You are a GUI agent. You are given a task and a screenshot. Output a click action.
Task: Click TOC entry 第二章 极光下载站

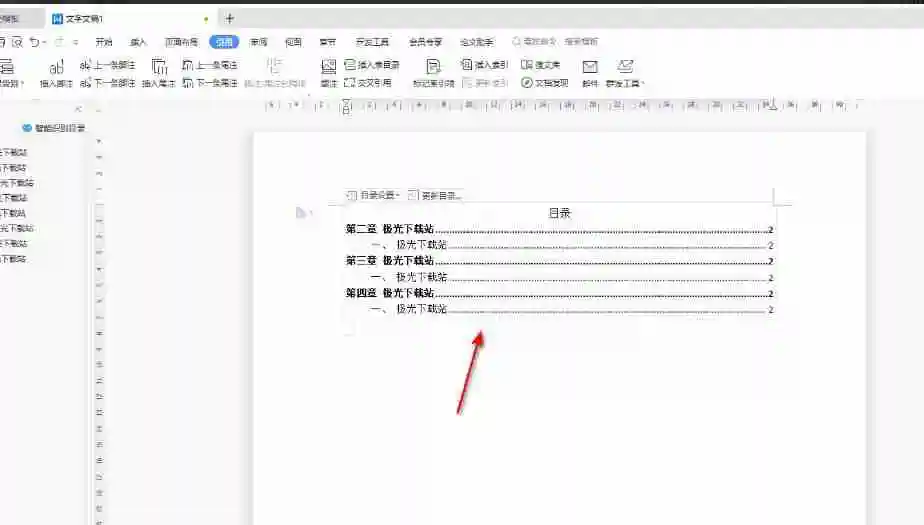tap(559, 229)
